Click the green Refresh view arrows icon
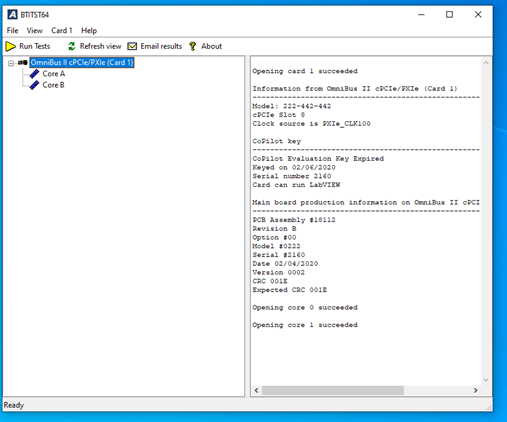507x422 pixels. [72, 46]
